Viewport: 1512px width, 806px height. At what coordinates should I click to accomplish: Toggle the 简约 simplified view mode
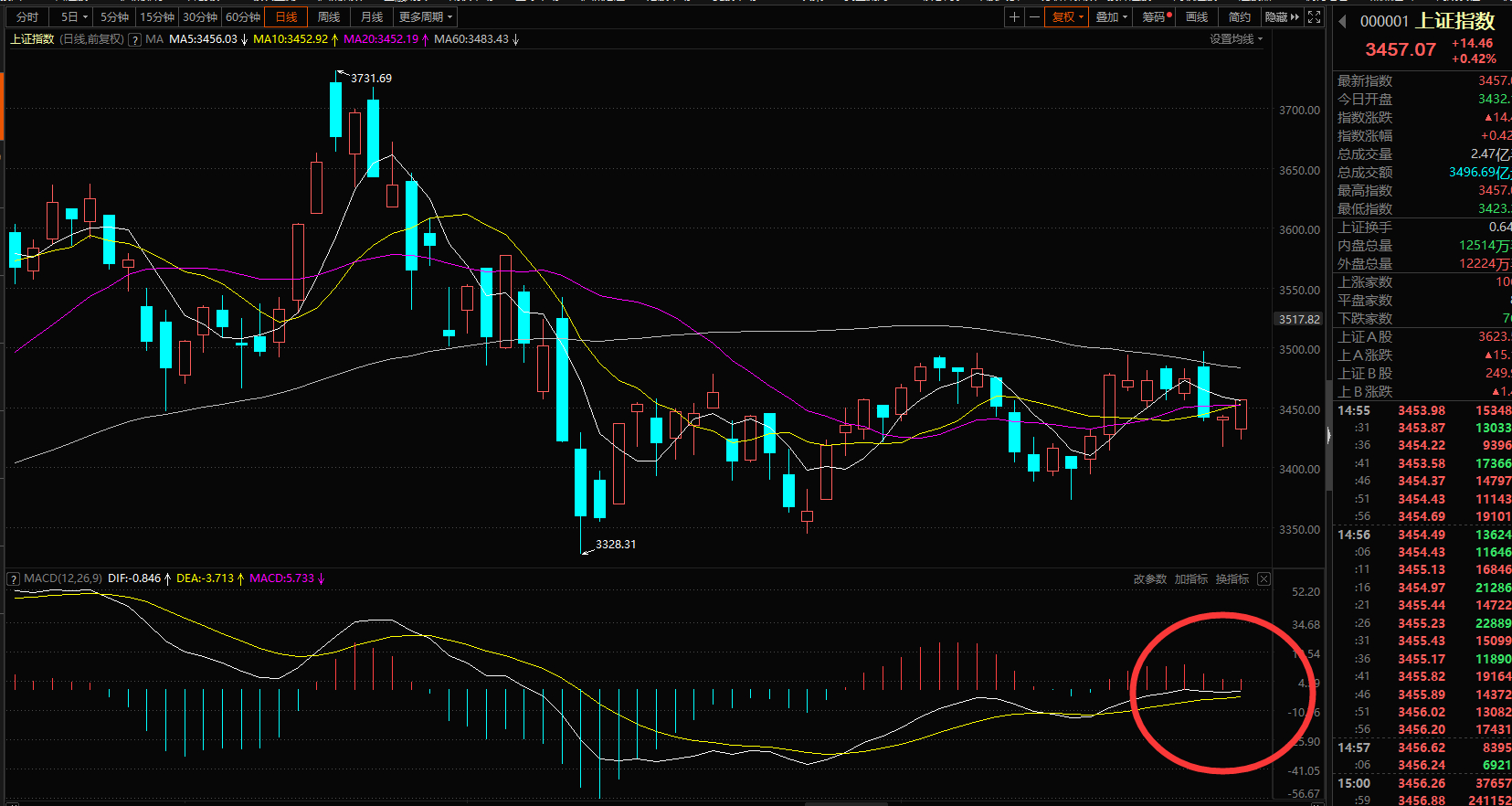click(x=1239, y=17)
